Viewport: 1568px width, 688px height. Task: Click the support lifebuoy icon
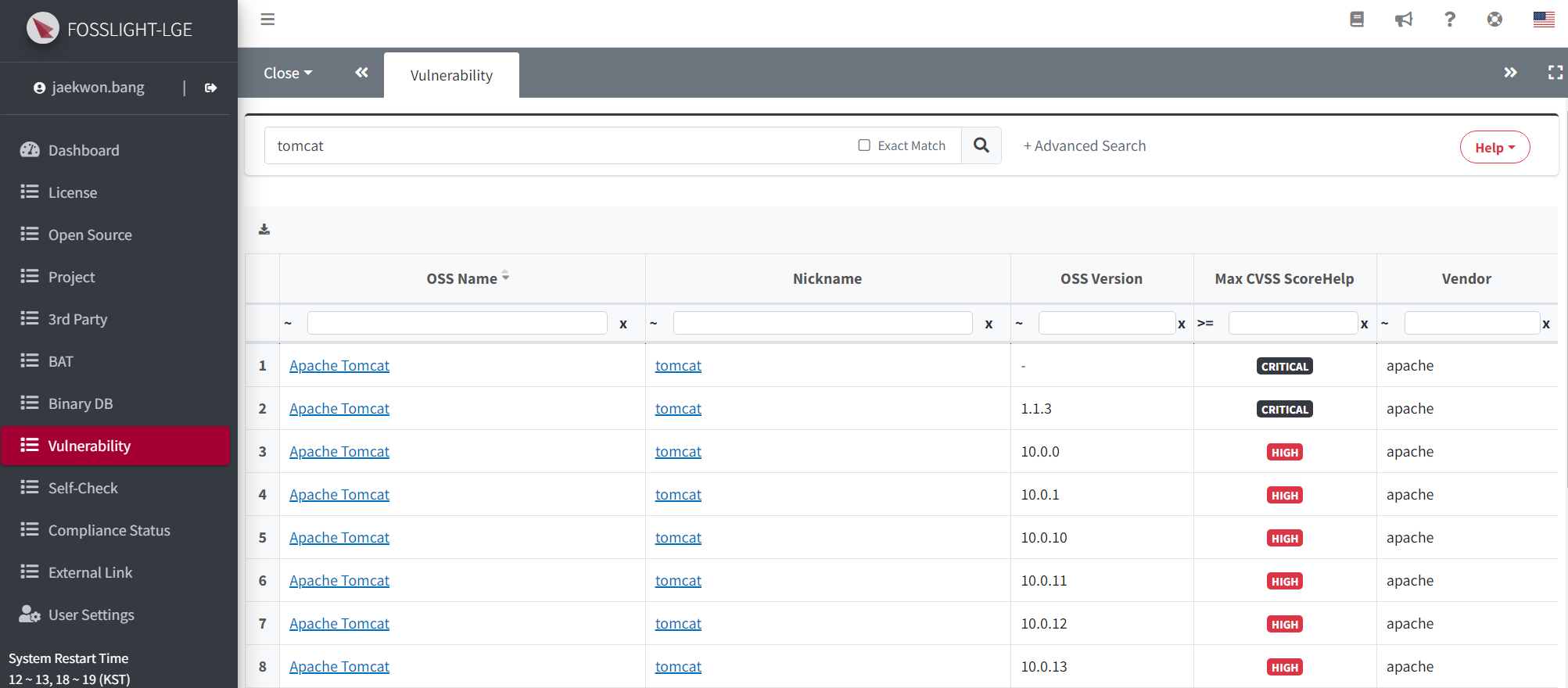coord(1494,20)
